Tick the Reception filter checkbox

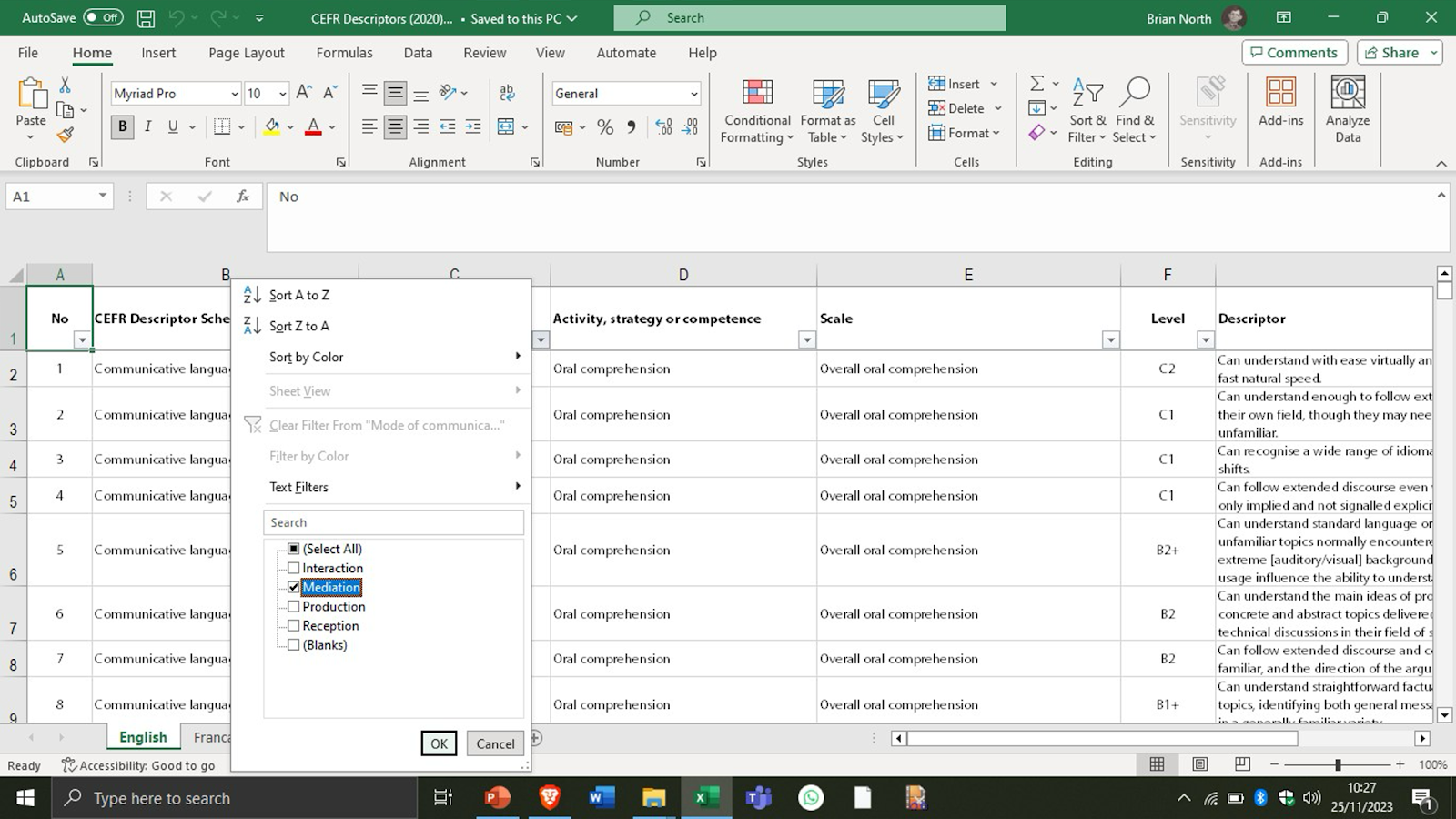294,625
